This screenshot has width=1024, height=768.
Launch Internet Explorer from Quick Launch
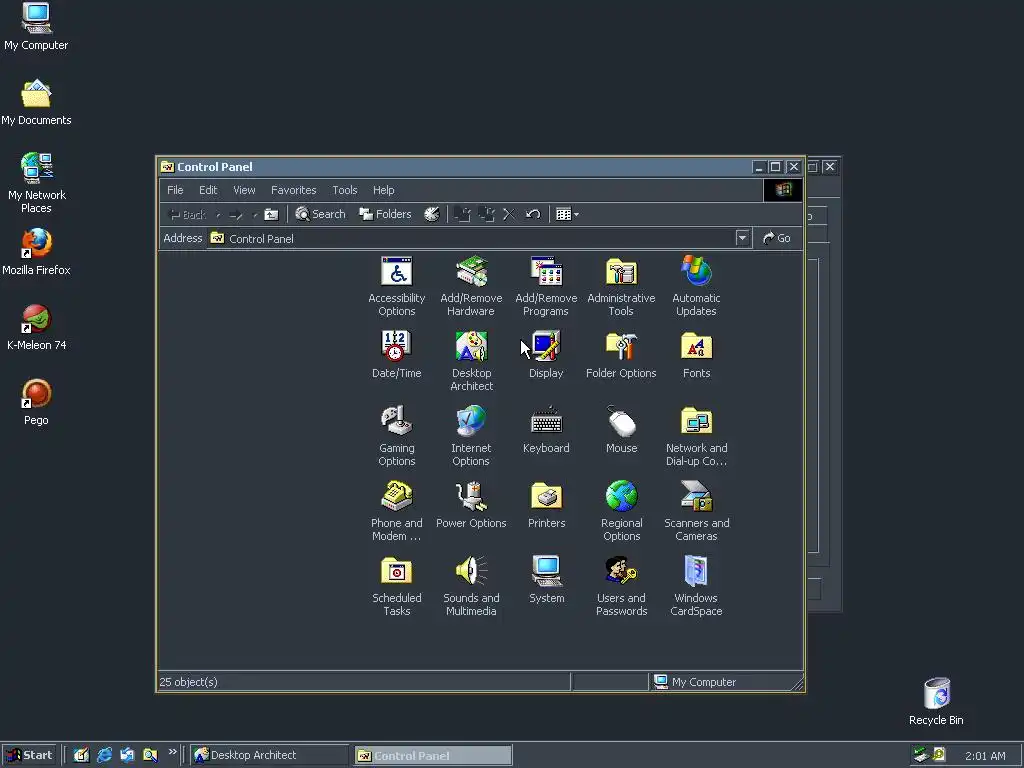pos(104,755)
